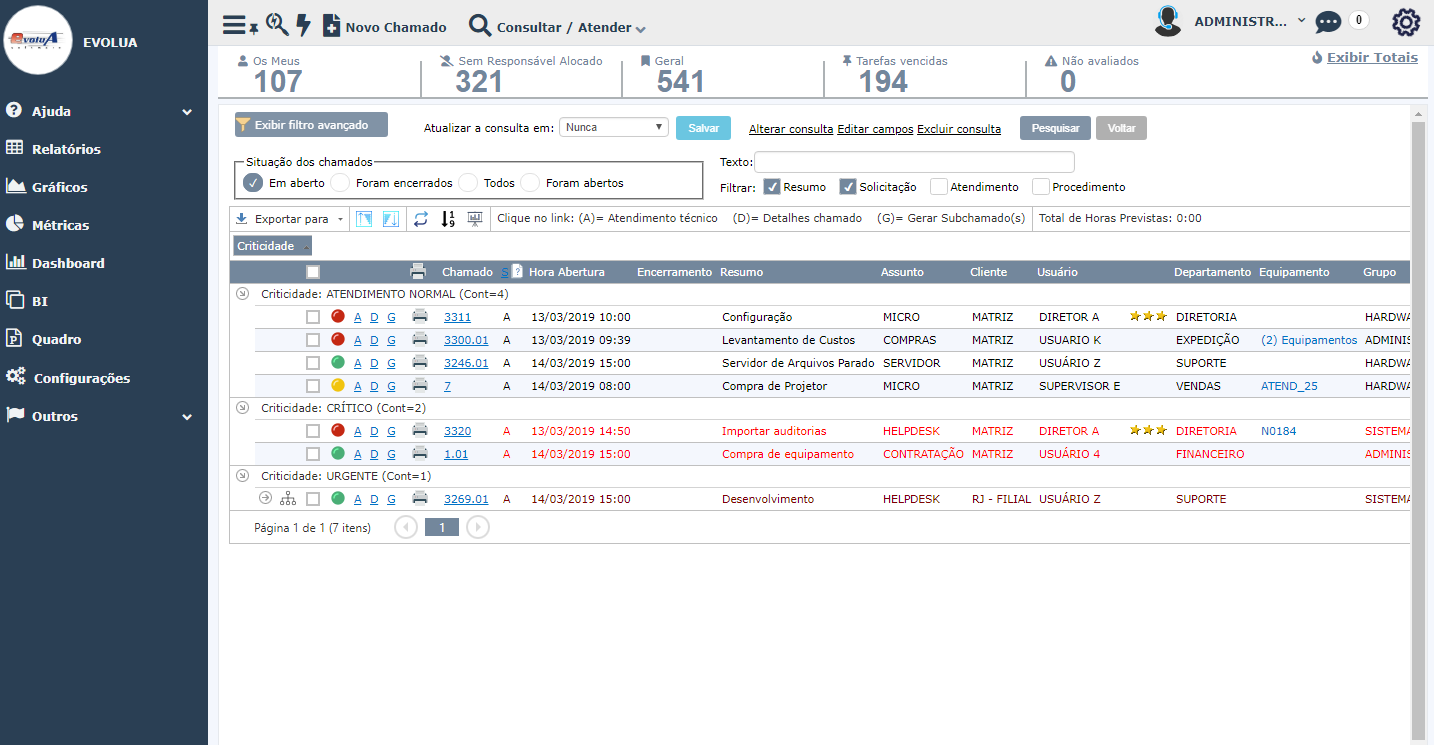Viewport: 1434px width, 745px height.
Task: Click printer icon for chamado 3311
Action: [x=420, y=317]
